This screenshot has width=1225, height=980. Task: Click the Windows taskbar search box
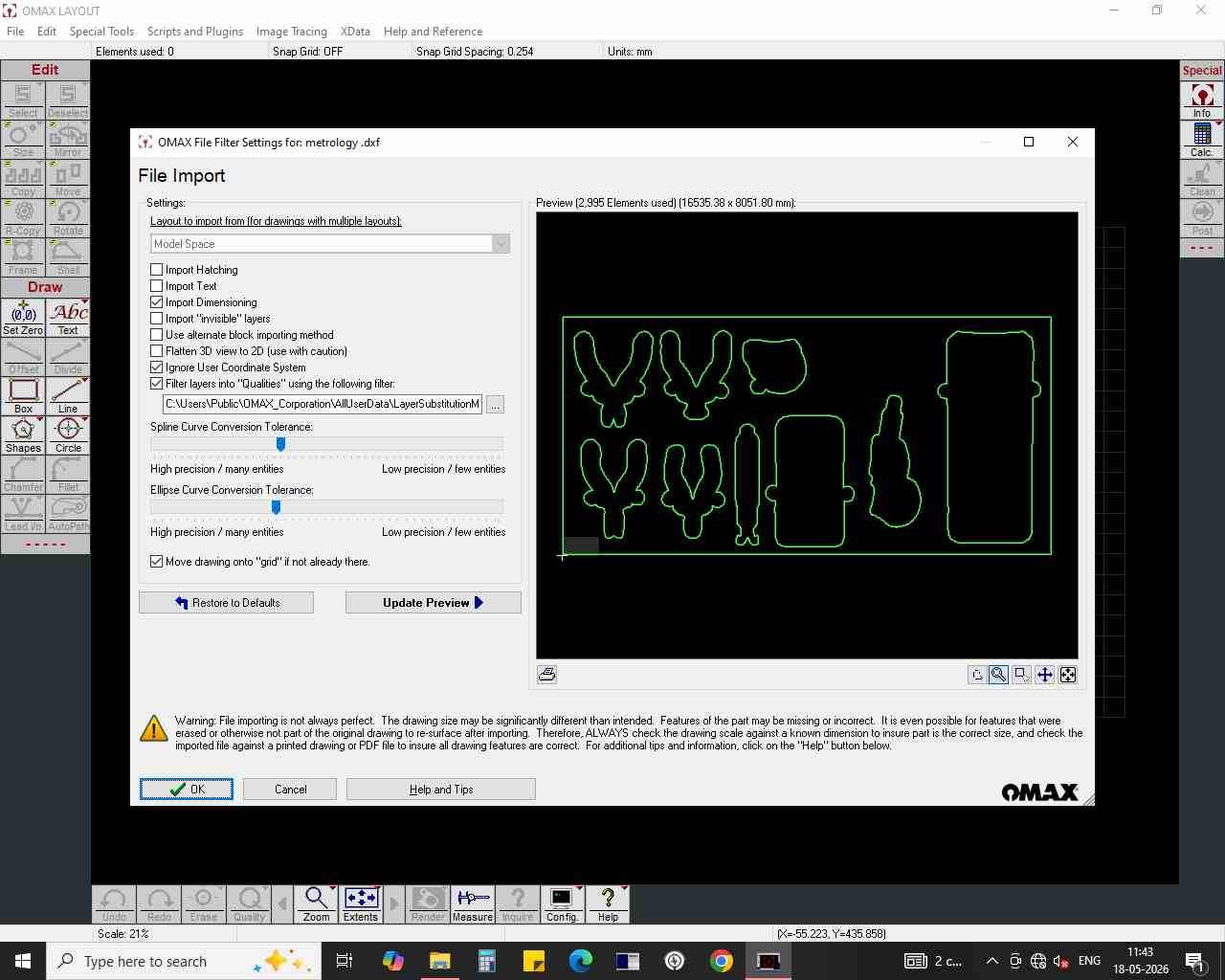click(182, 961)
